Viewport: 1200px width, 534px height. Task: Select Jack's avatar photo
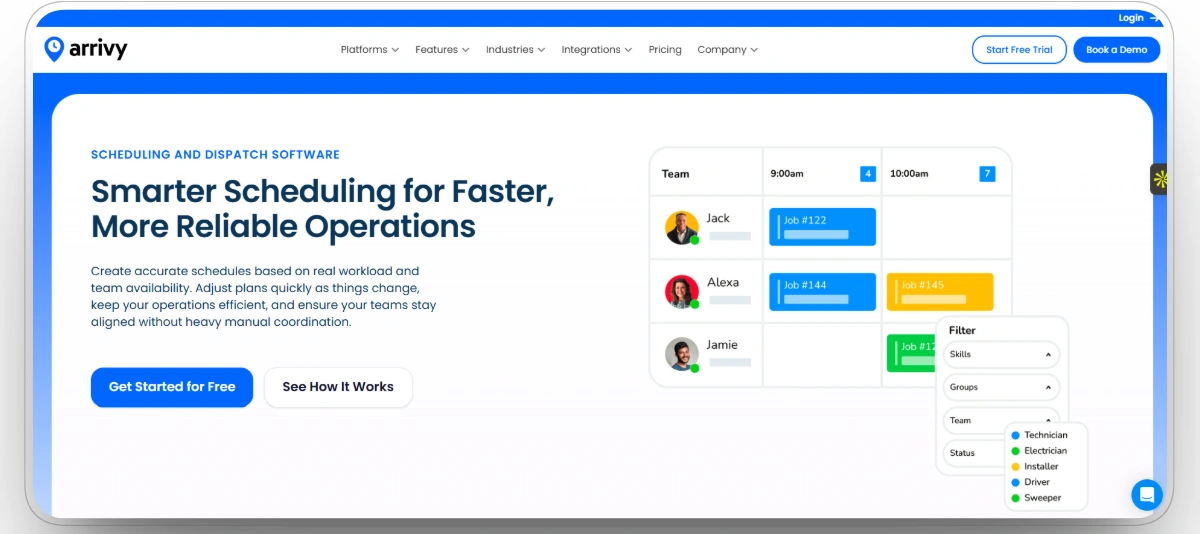coord(682,227)
